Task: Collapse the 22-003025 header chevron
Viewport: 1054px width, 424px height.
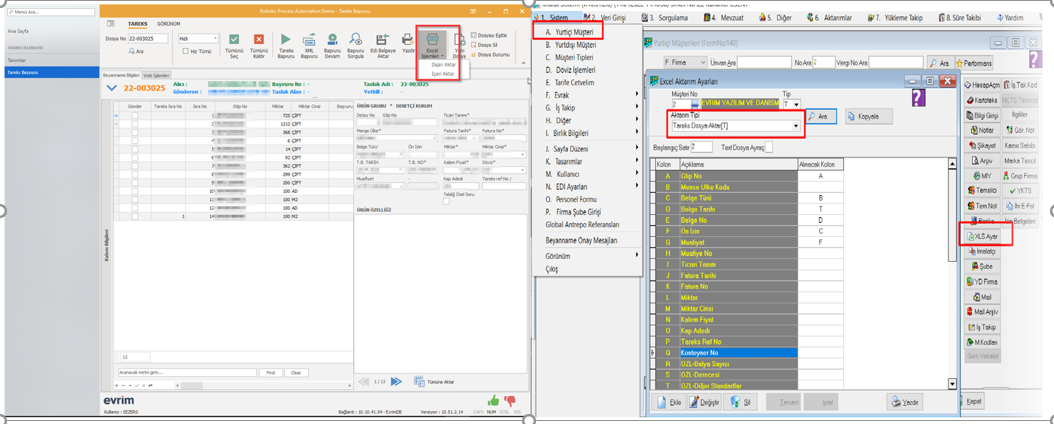Action: click(x=112, y=87)
